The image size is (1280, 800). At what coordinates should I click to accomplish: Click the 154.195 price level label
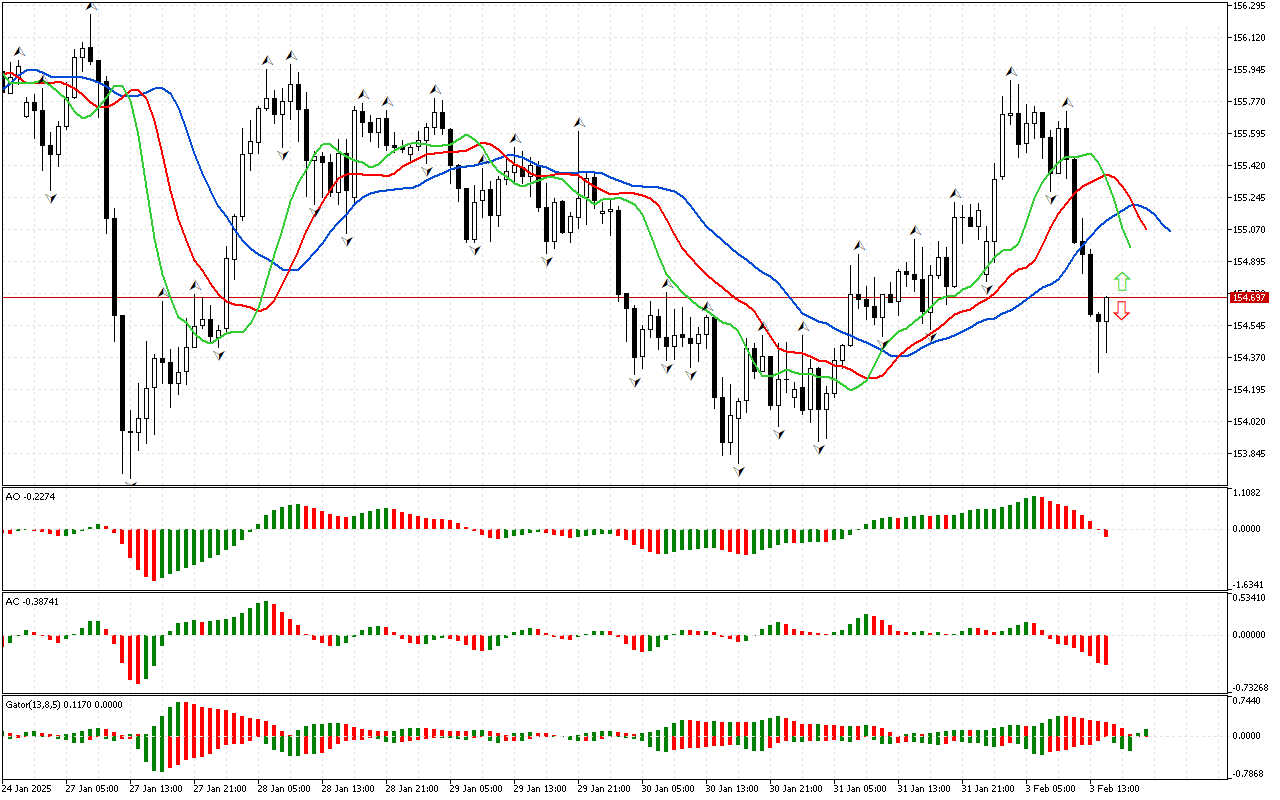click(x=1248, y=390)
